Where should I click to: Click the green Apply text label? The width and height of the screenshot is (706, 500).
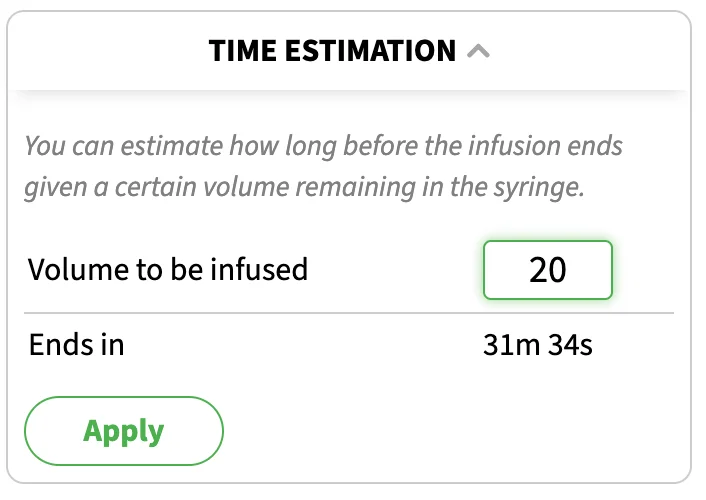[x=124, y=432]
